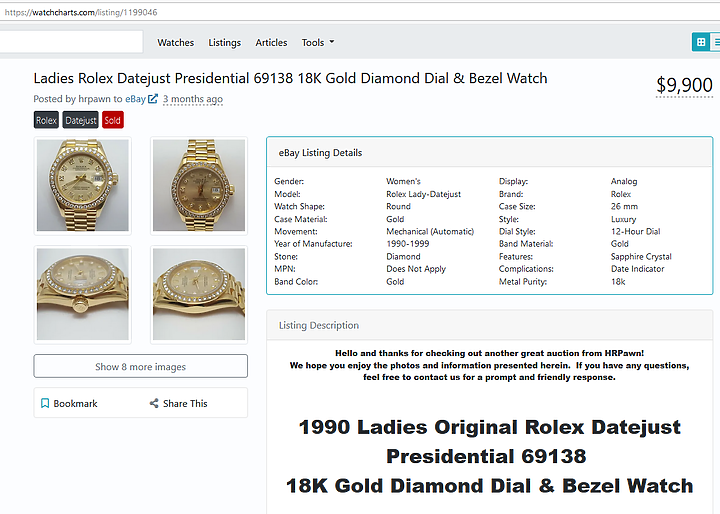Open the Tools dropdown menu

[318, 43]
